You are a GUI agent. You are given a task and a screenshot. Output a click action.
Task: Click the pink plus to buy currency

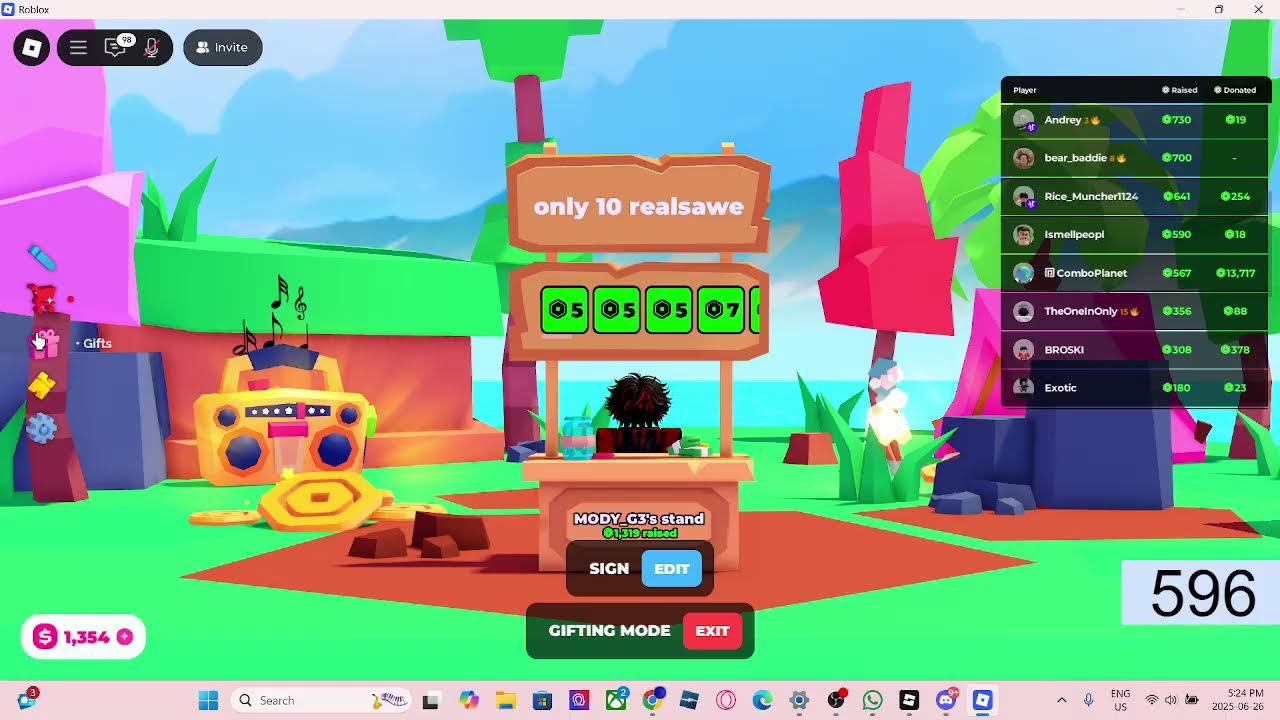[x=125, y=637]
